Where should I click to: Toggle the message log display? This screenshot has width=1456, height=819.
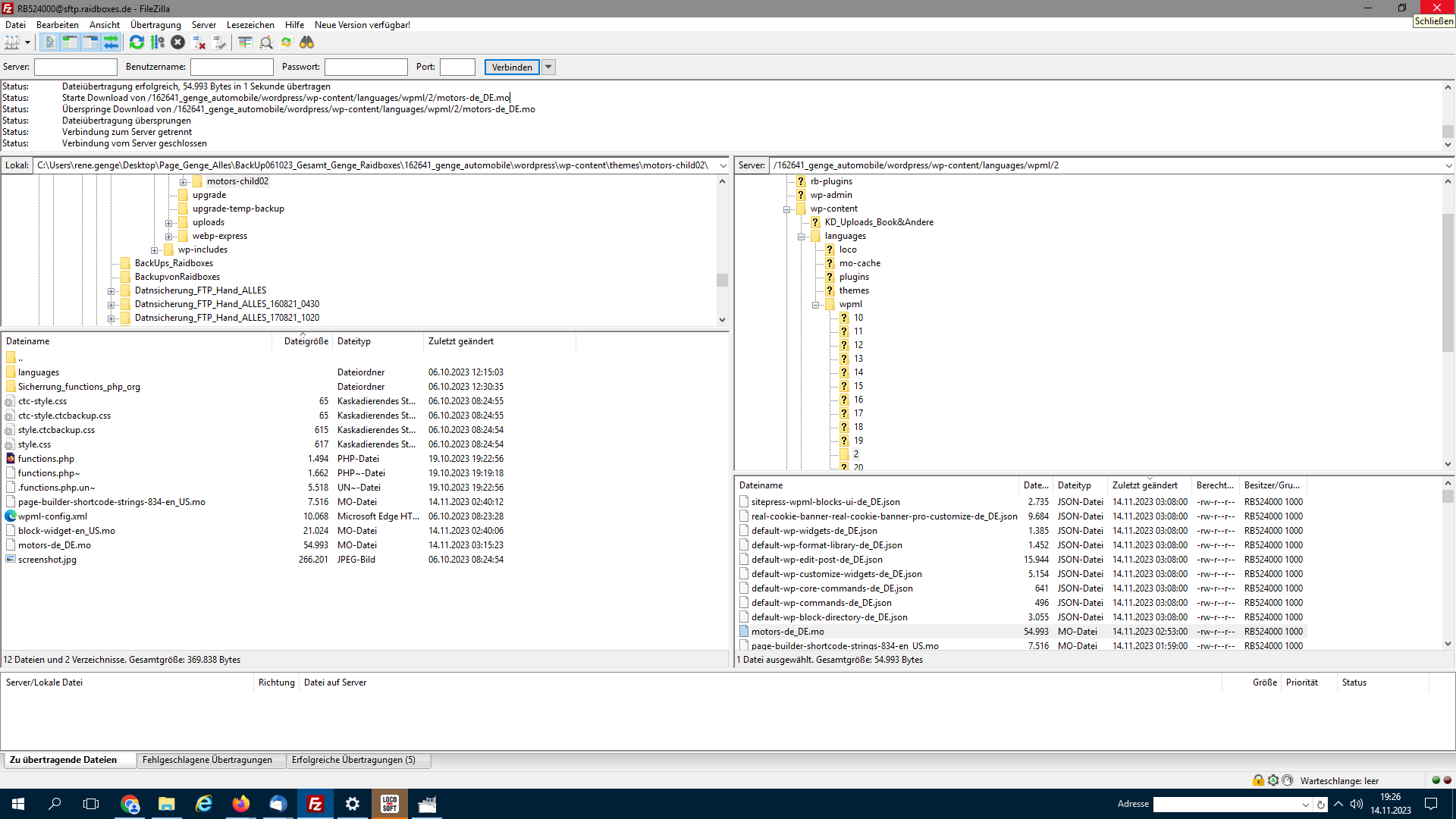(49, 42)
